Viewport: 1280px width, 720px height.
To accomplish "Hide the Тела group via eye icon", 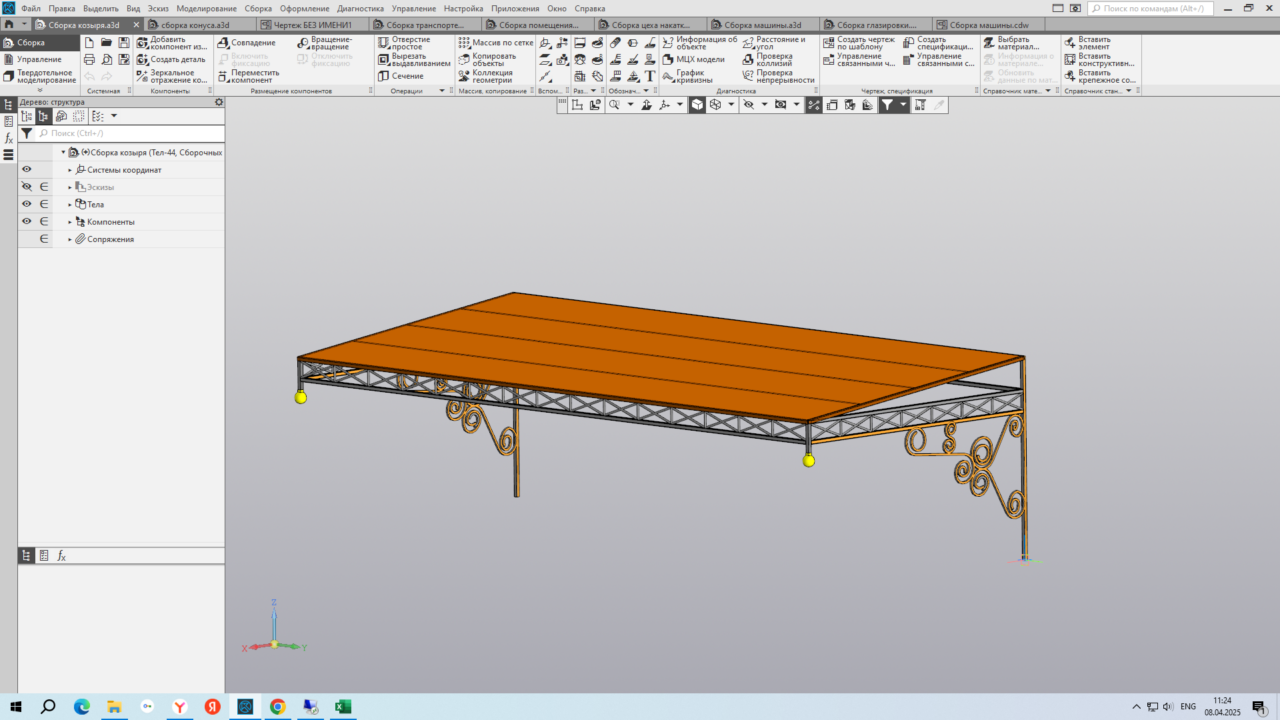I will (27, 204).
